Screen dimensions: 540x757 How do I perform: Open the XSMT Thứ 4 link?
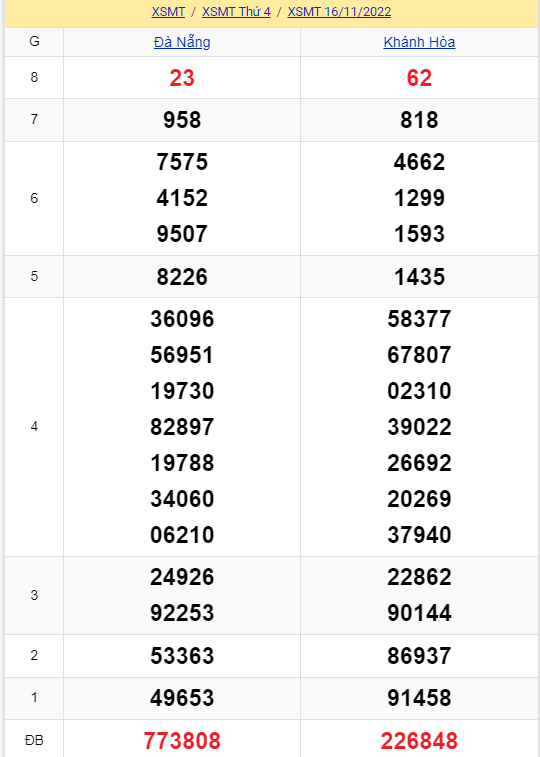[236, 12]
